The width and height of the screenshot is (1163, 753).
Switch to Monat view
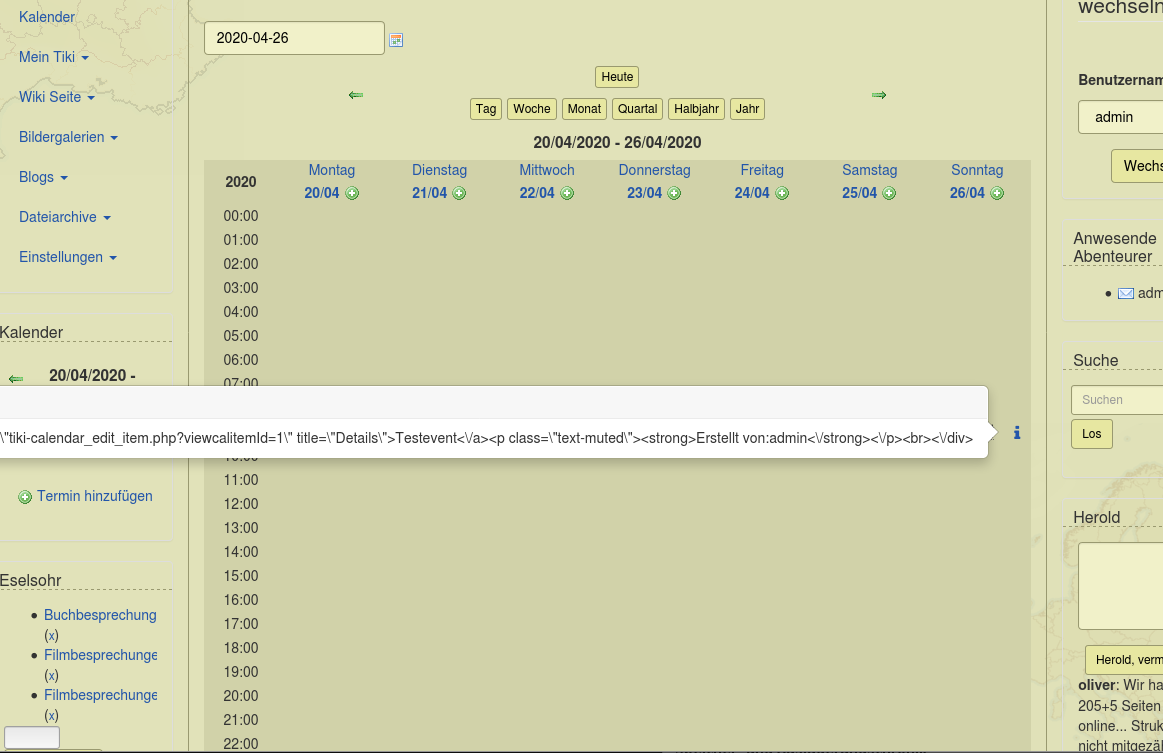tap(584, 109)
